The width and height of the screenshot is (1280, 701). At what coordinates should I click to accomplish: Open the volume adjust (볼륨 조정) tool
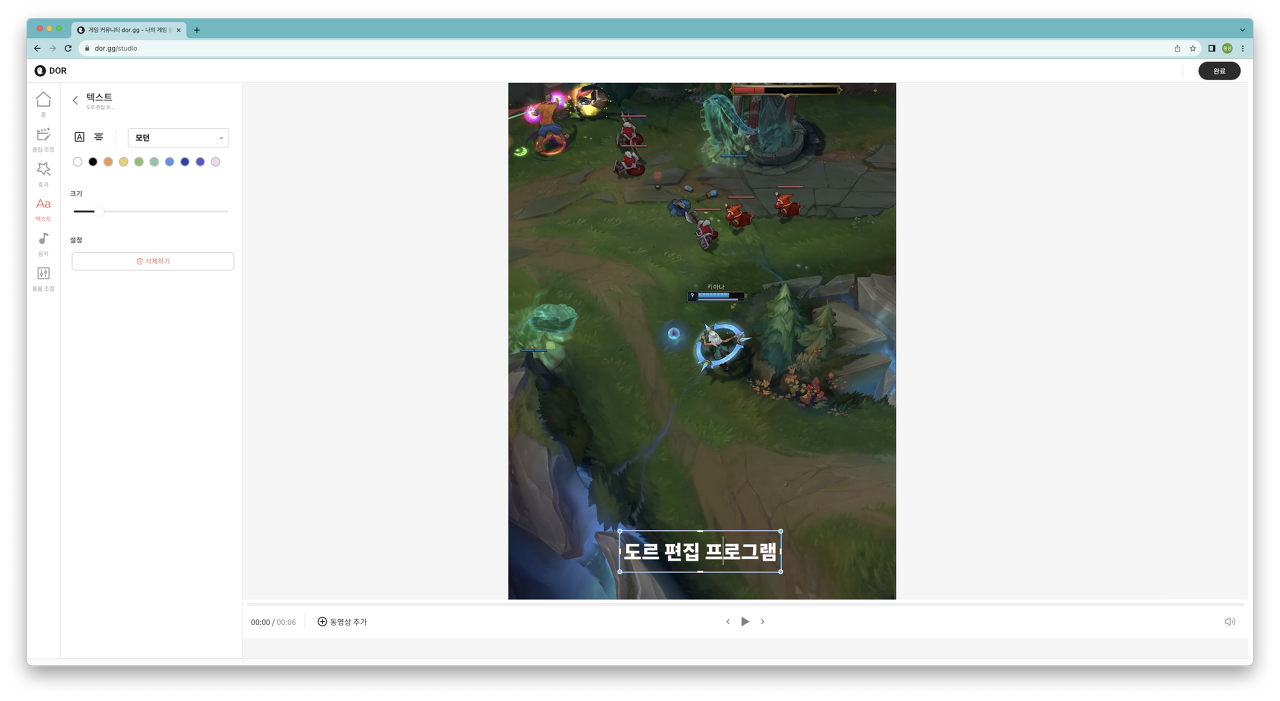[x=43, y=278]
